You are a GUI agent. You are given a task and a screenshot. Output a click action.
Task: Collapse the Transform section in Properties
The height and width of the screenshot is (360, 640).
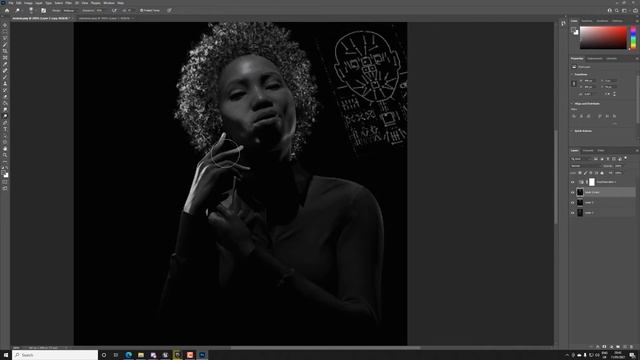[571, 75]
